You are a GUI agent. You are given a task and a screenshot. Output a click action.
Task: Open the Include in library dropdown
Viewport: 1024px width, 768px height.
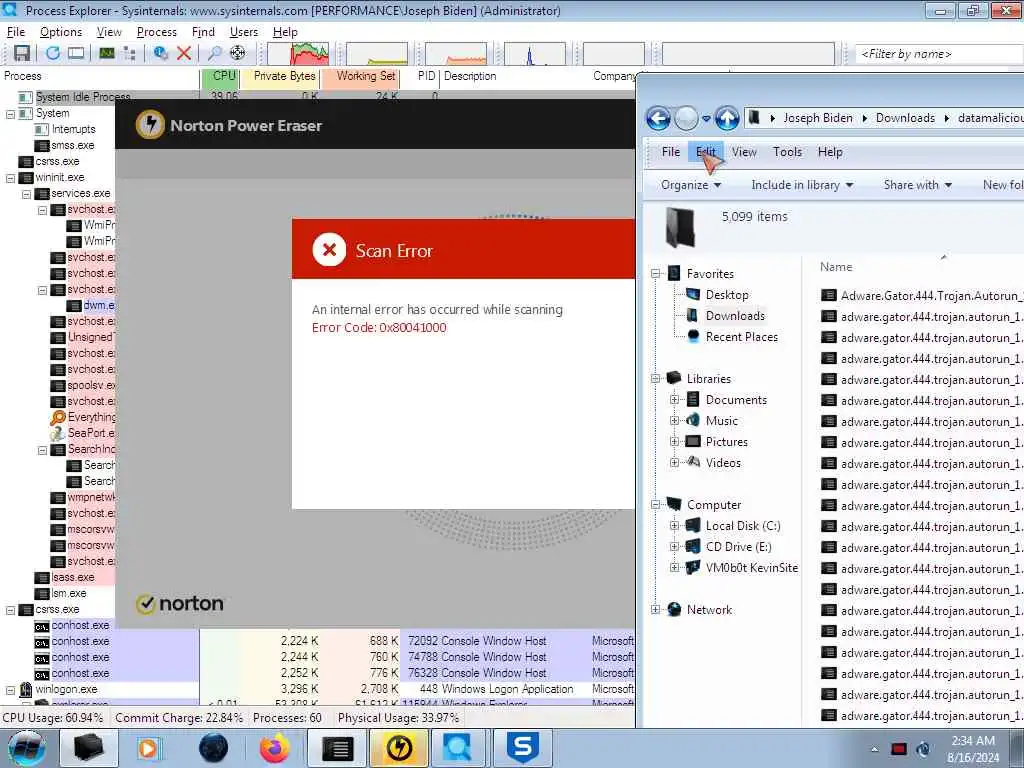[x=802, y=185]
